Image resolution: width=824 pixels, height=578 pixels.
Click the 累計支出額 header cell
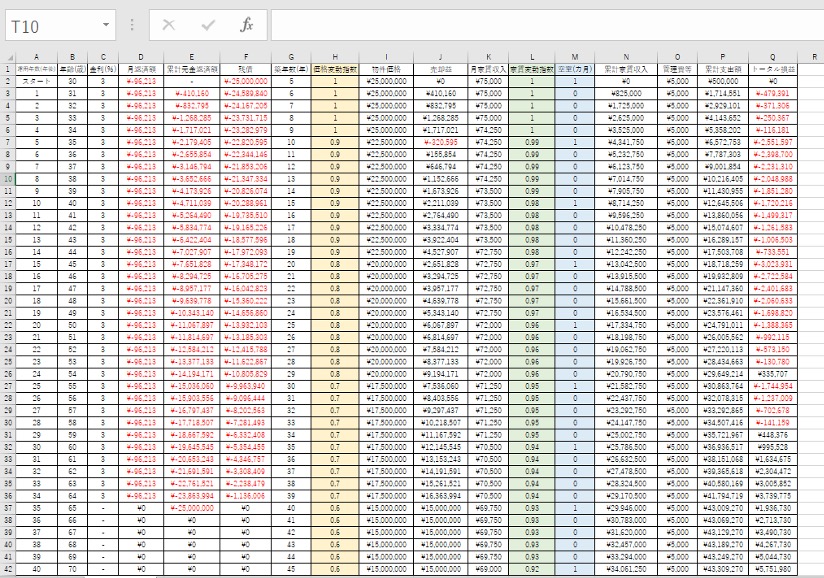coord(723,69)
